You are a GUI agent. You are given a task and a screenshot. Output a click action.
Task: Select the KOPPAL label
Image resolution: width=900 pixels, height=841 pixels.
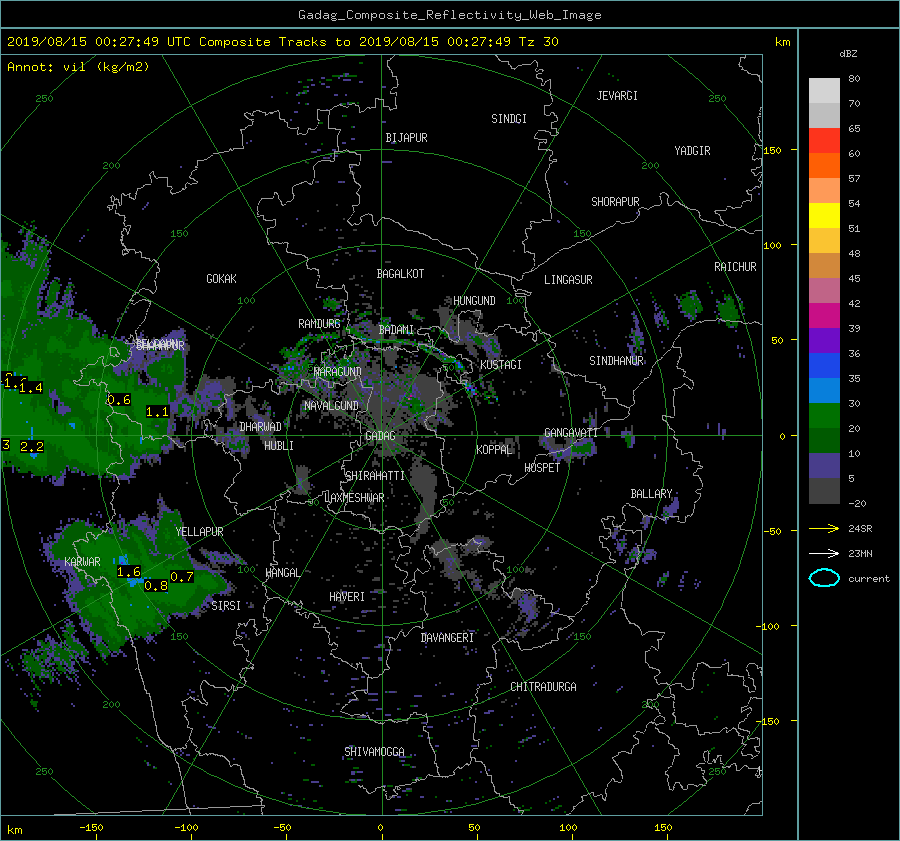coord(494,449)
